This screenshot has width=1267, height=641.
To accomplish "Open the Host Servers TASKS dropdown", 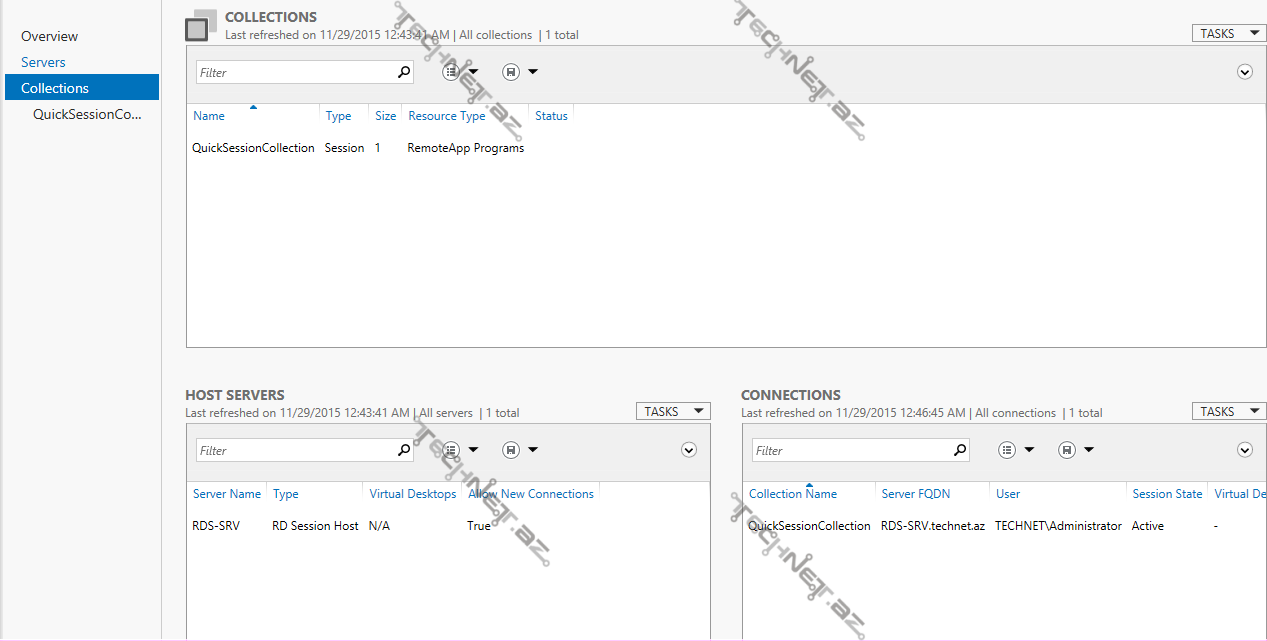I will [672, 412].
